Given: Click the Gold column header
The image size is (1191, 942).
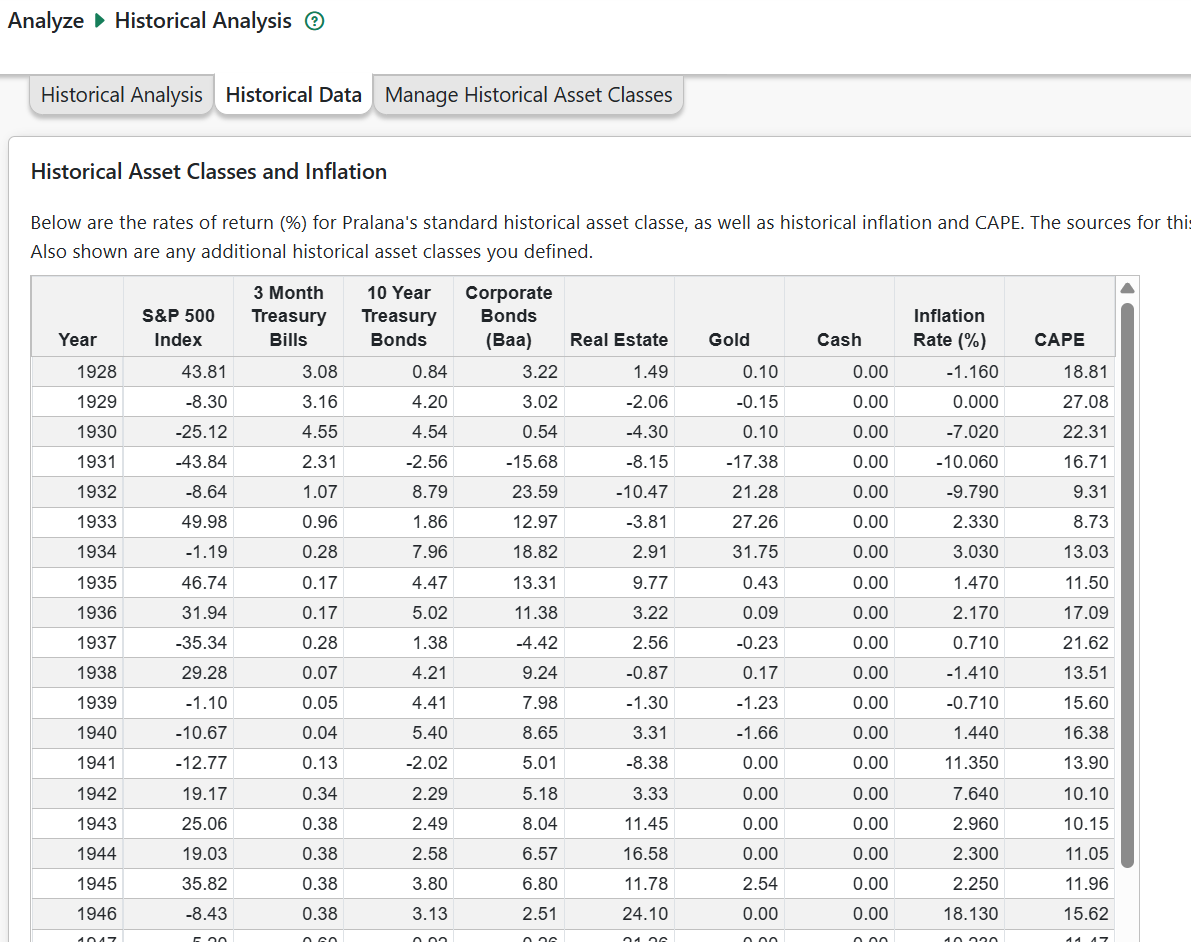Looking at the screenshot, I should [x=729, y=339].
